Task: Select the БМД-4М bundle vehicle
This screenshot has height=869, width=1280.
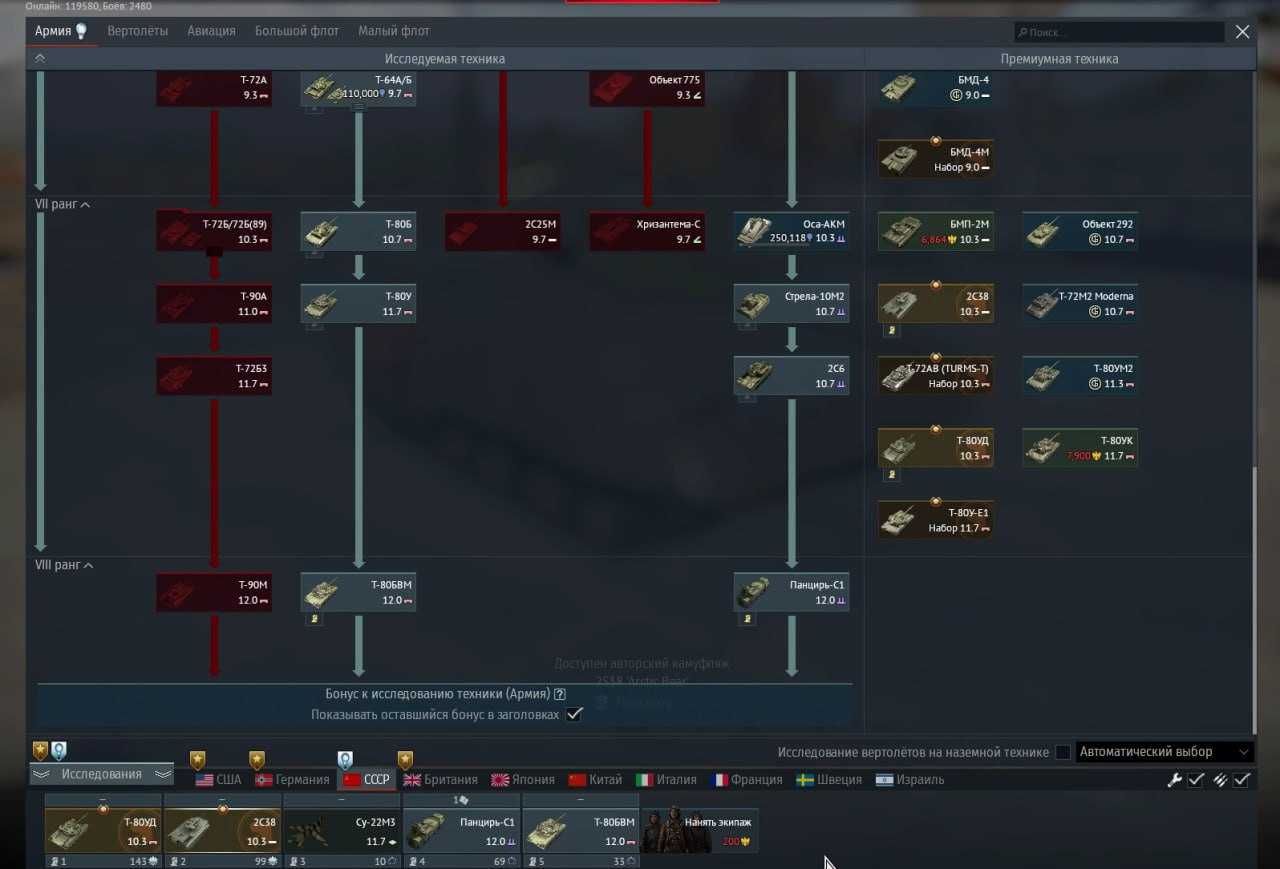Action: click(x=936, y=160)
